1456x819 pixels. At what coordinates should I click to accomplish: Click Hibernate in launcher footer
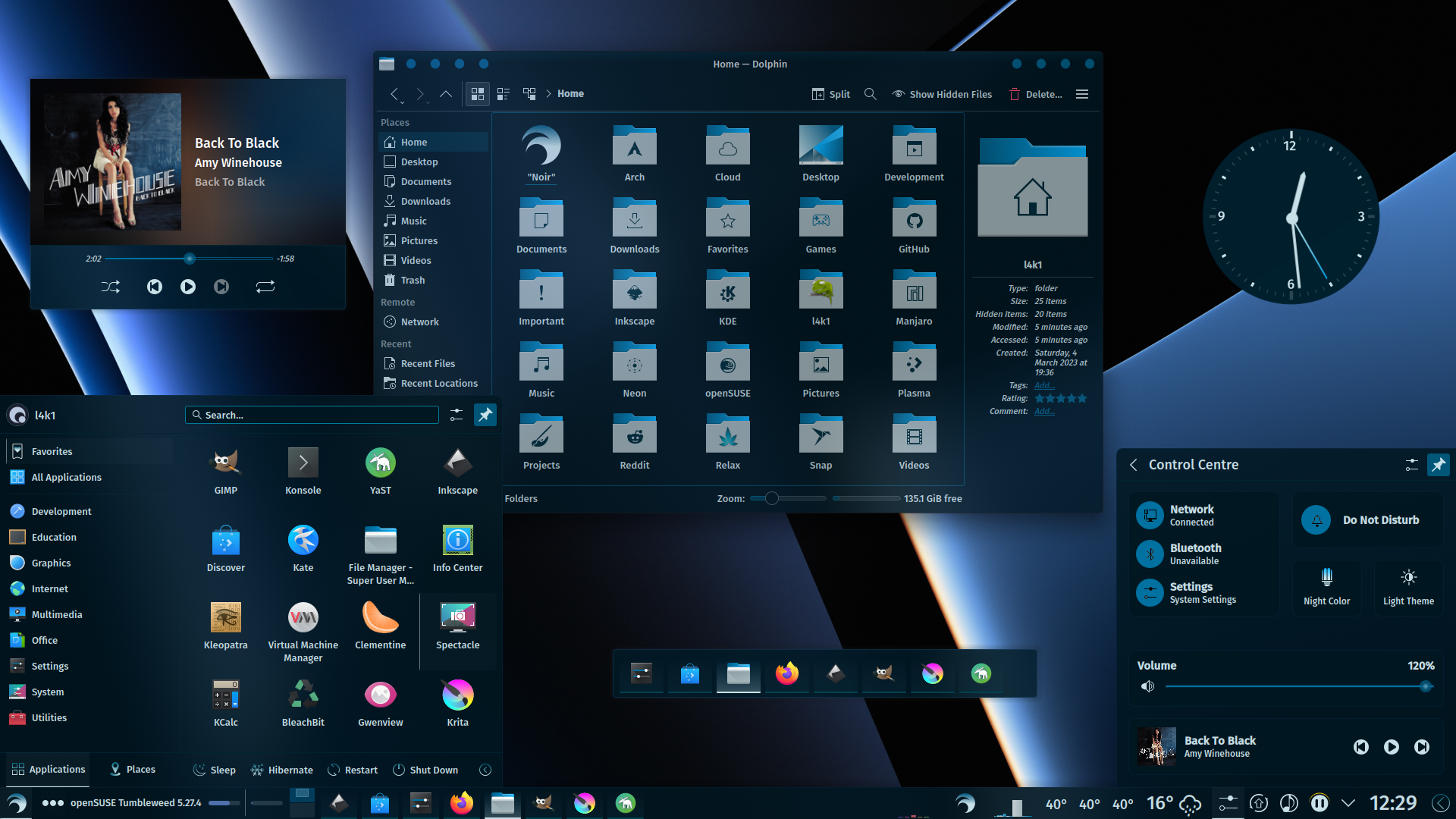tap(281, 770)
